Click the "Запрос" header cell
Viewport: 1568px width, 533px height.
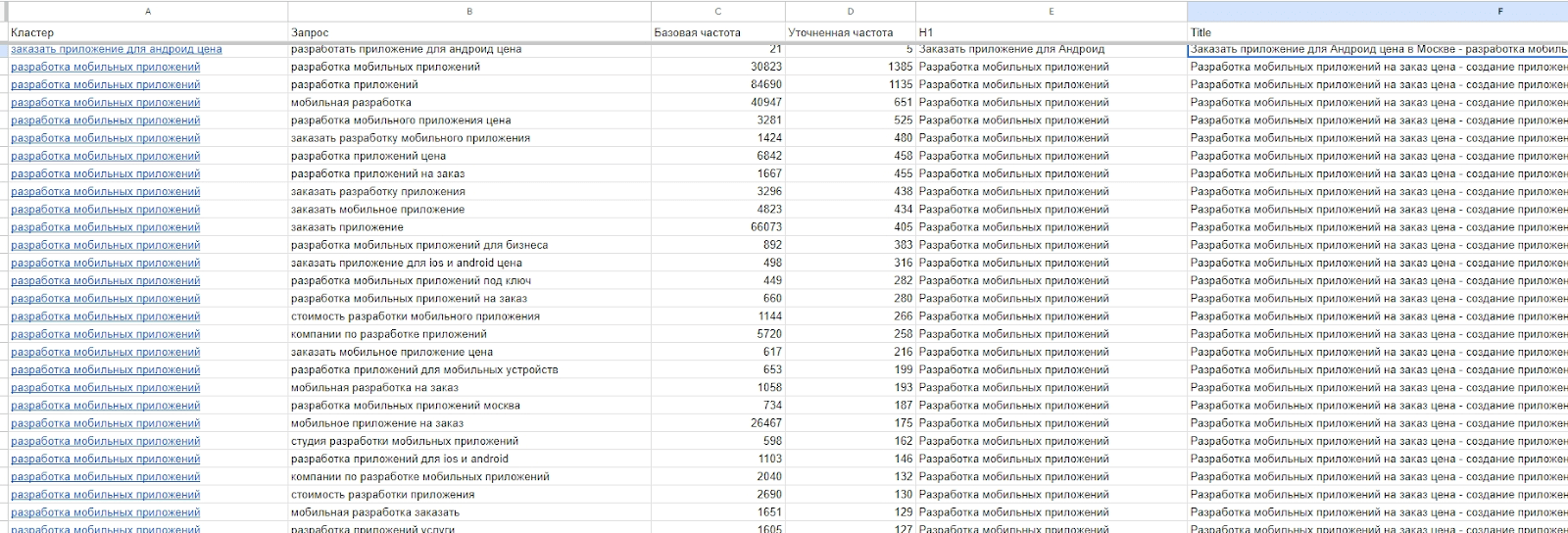coord(469,32)
